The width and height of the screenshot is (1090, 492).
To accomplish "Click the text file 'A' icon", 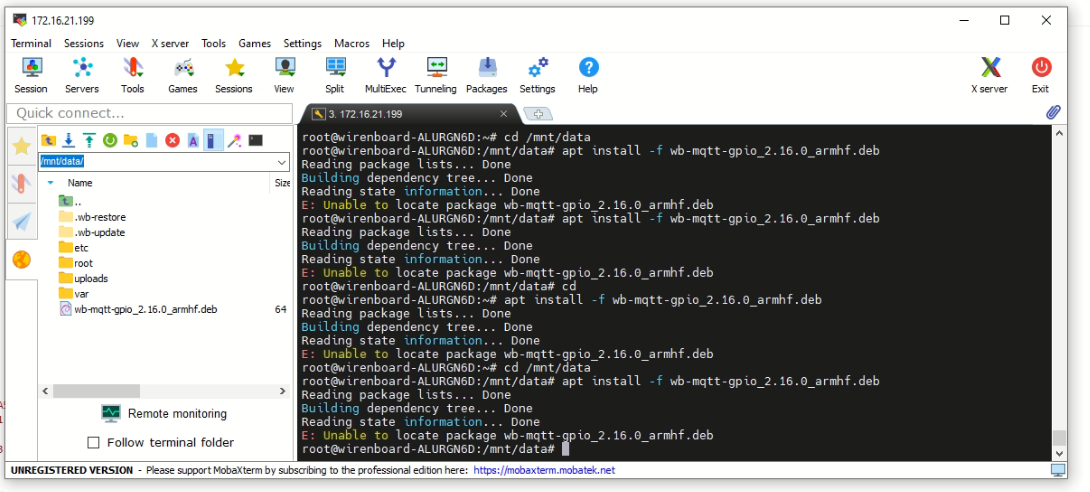I will click(x=193, y=140).
